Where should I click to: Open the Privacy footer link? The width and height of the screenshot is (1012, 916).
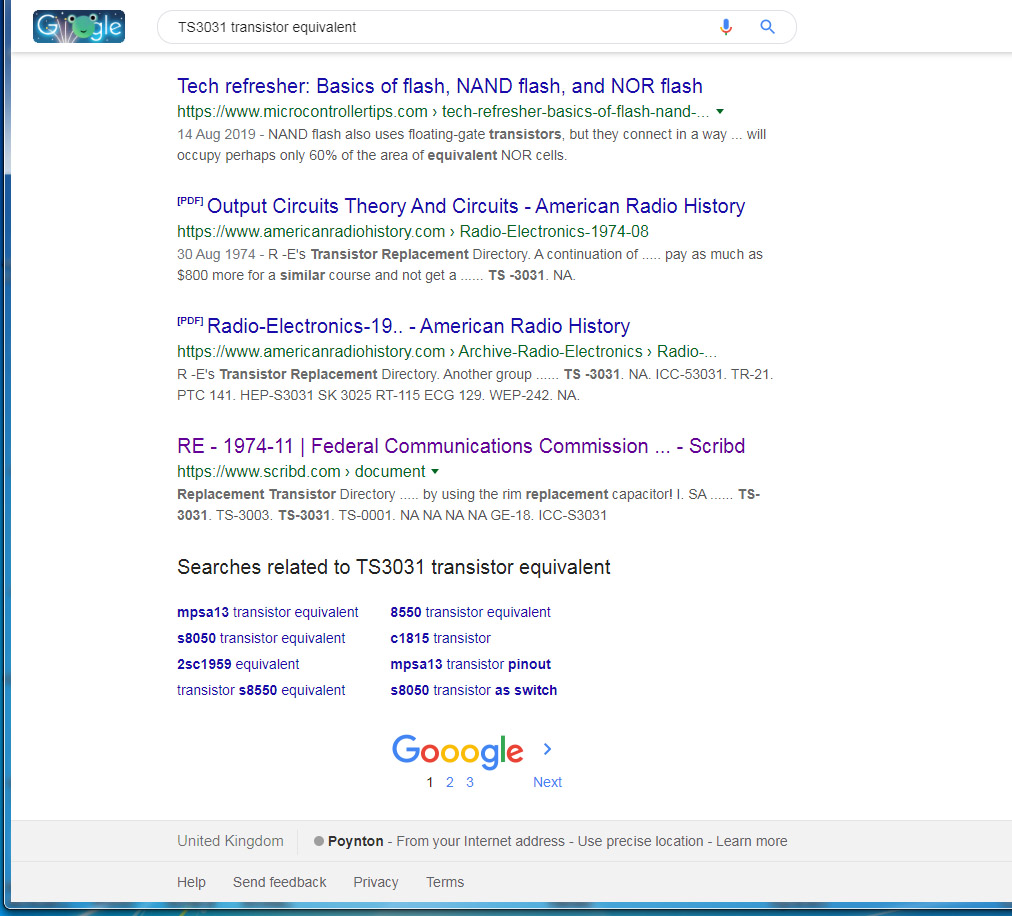[x=376, y=882]
